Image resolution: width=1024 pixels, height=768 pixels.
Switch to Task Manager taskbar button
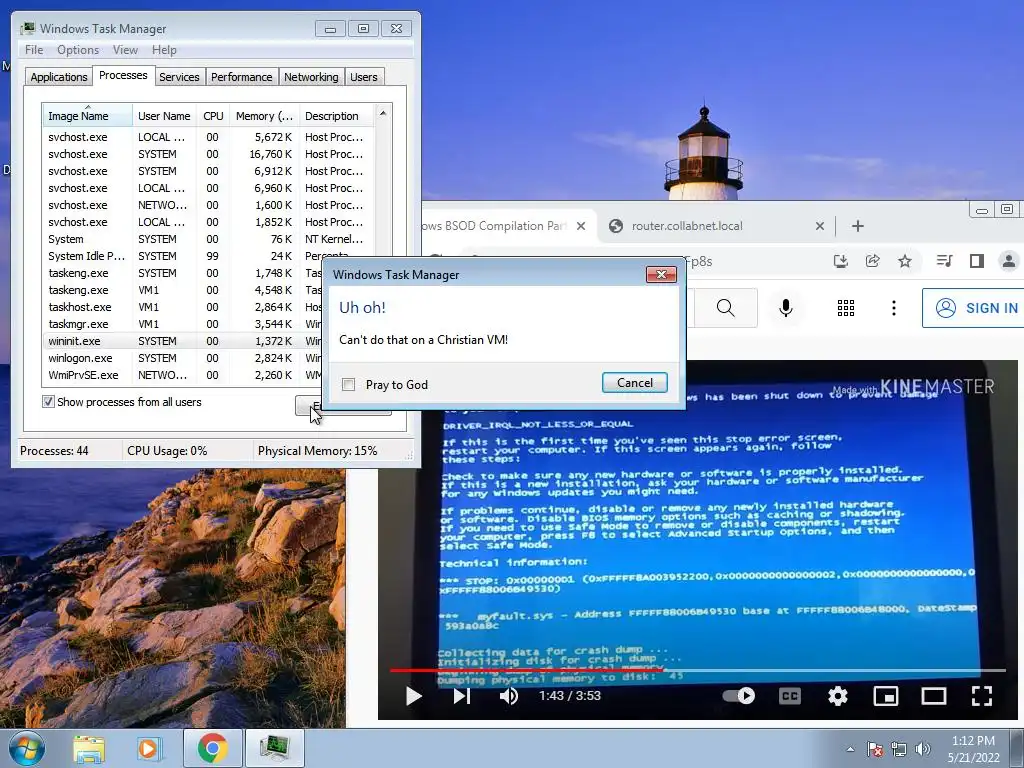click(274, 748)
